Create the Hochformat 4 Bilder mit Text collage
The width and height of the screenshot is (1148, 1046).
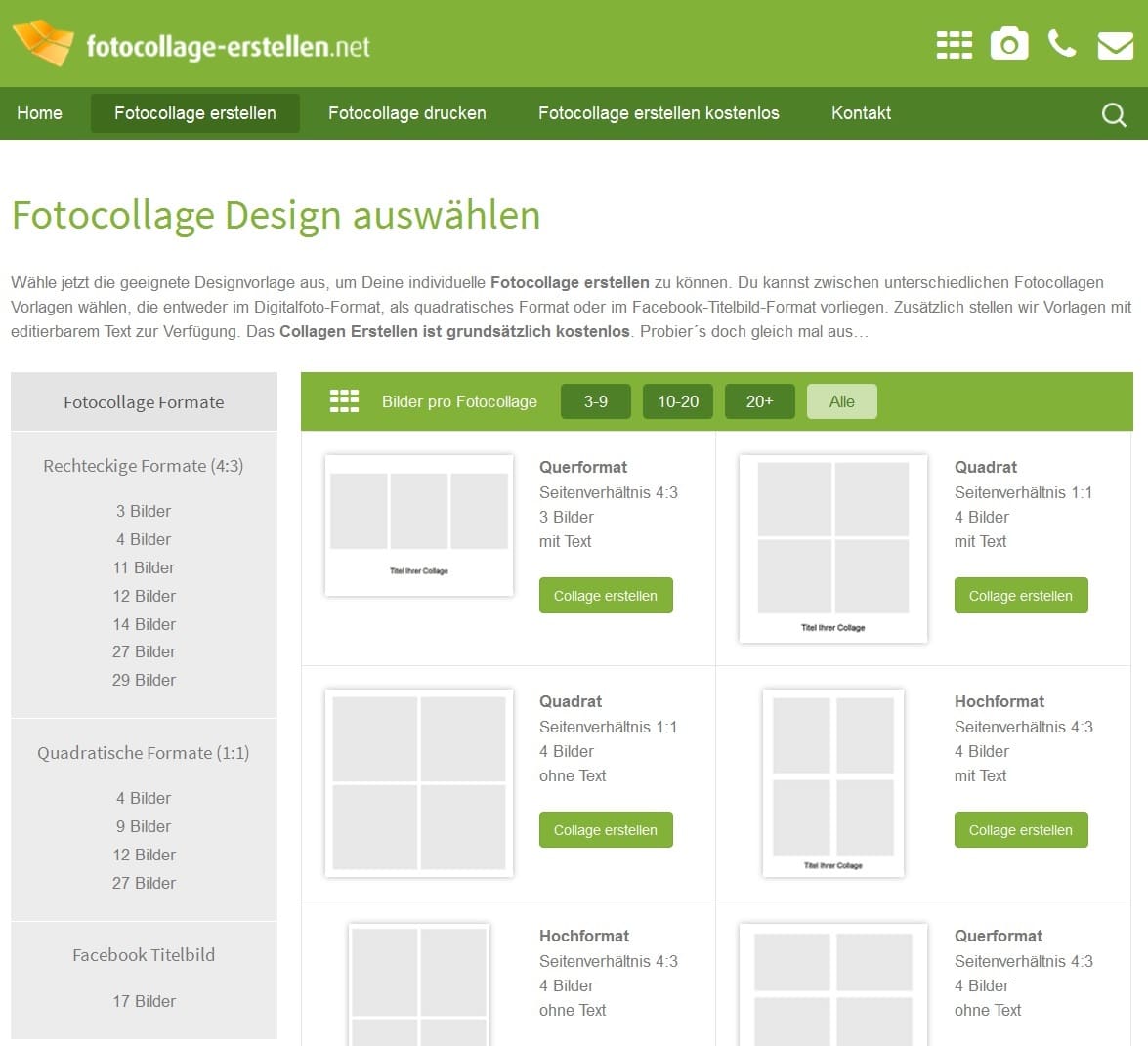pos(1021,829)
